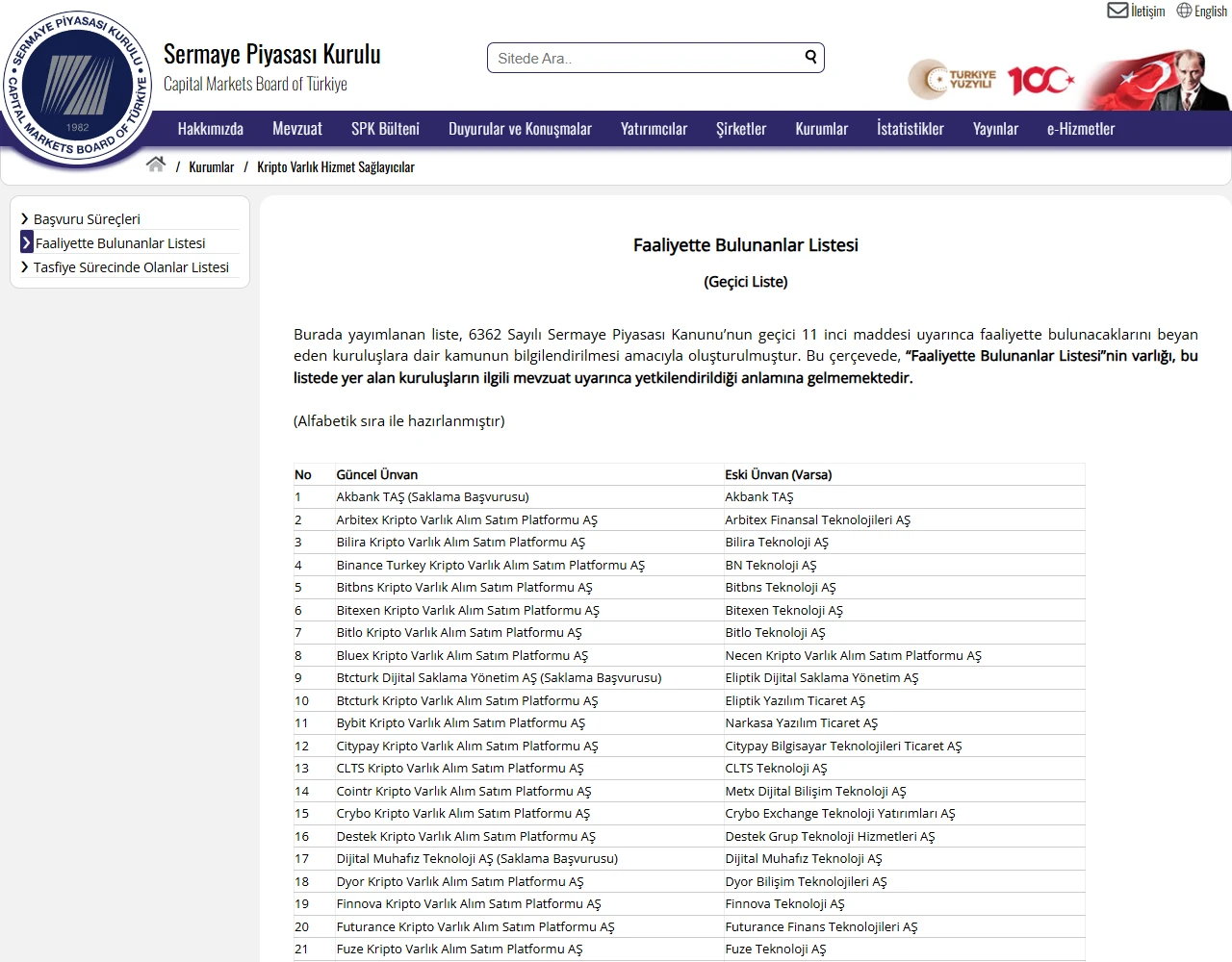The width and height of the screenshot is (1232, 962).
Task: Click Bybit Kripto Varlık Alım Satım Platformu AŞ
Action: [x=461, y=723]
